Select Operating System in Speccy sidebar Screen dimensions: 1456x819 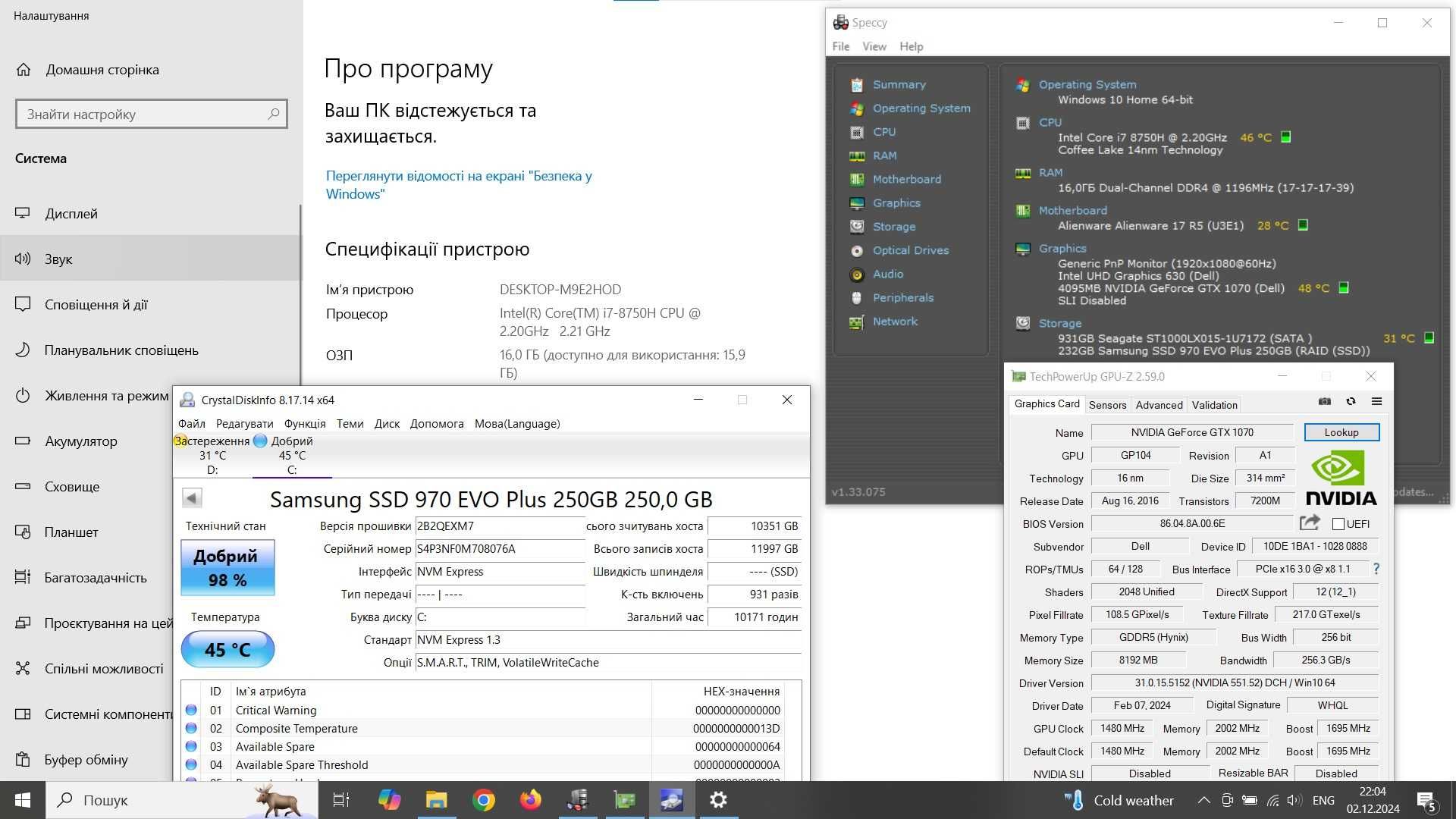(x=921, y=108)
